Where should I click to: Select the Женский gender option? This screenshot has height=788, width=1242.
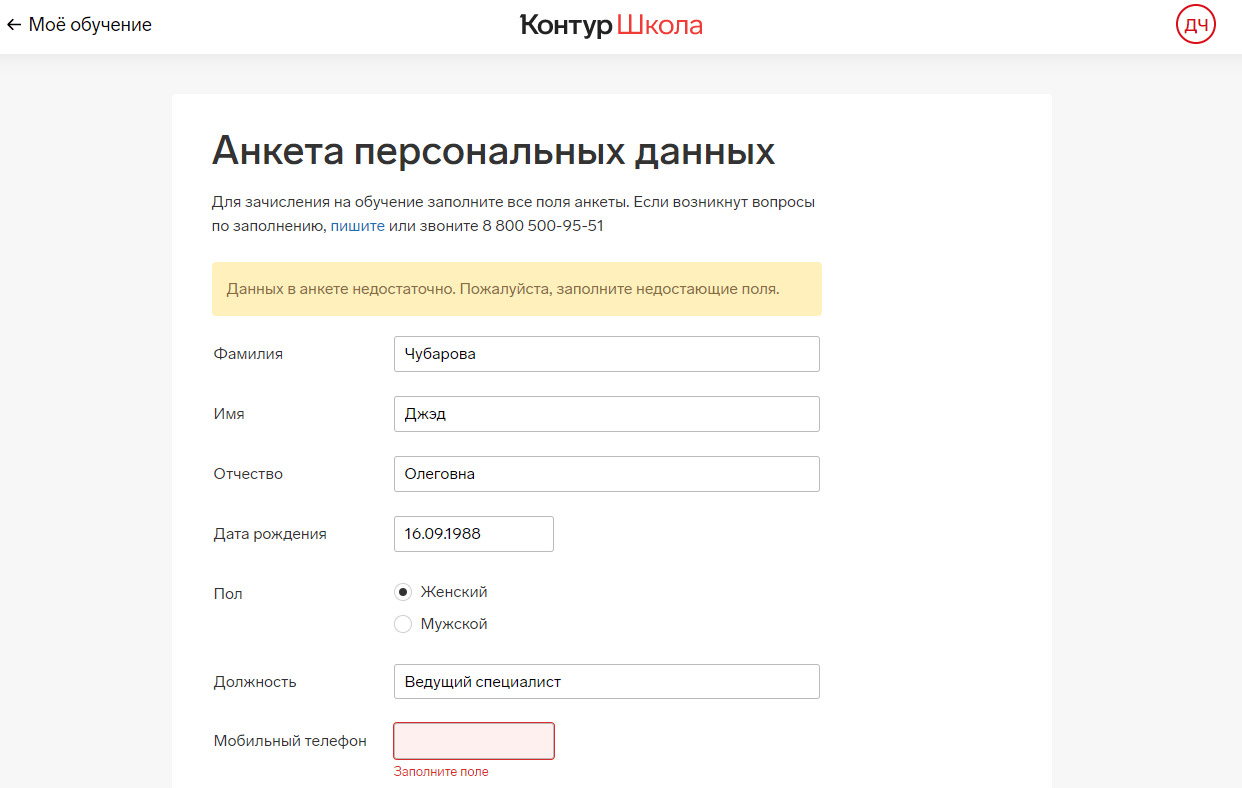(x=403, y=592)
